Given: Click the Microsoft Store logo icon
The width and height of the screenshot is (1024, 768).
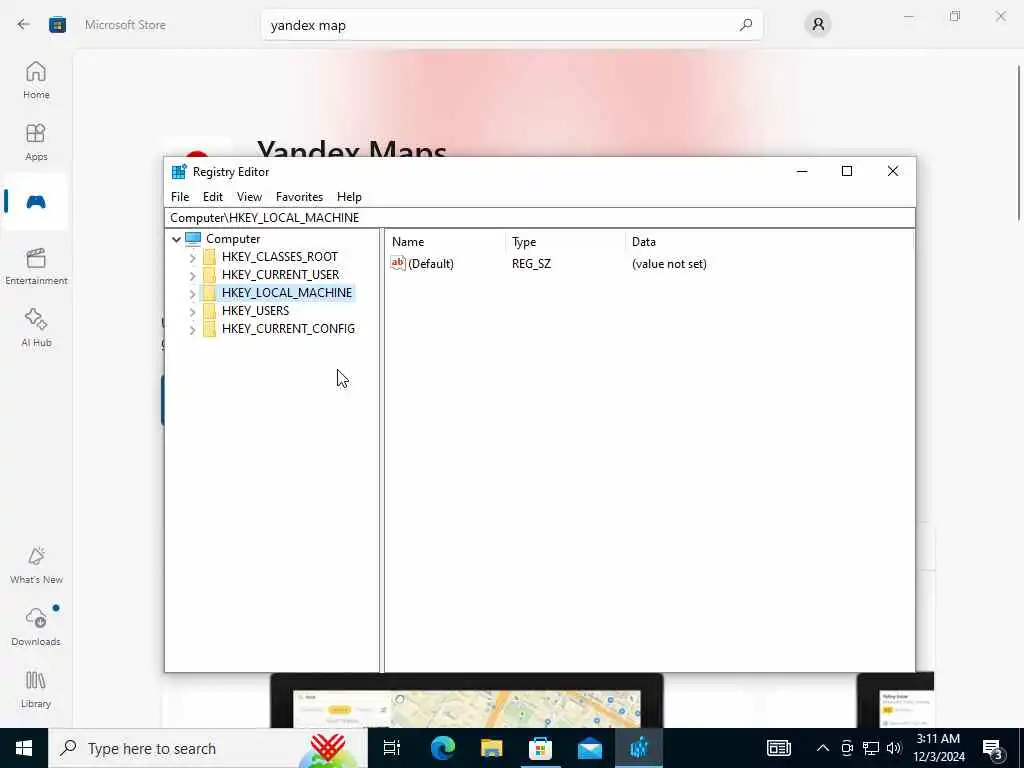Looking at the screenshot, I should pyautogui.click(x=57, y=25).
